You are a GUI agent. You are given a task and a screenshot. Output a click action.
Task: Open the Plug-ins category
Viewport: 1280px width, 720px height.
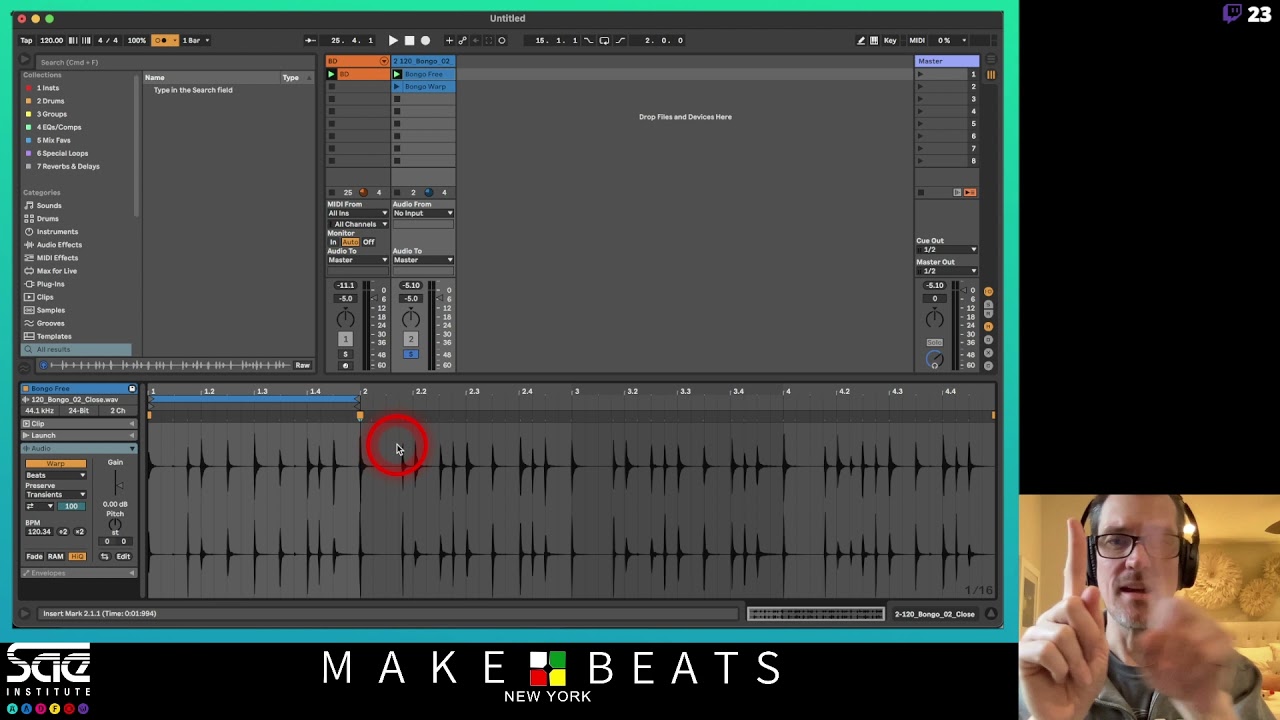50,283
